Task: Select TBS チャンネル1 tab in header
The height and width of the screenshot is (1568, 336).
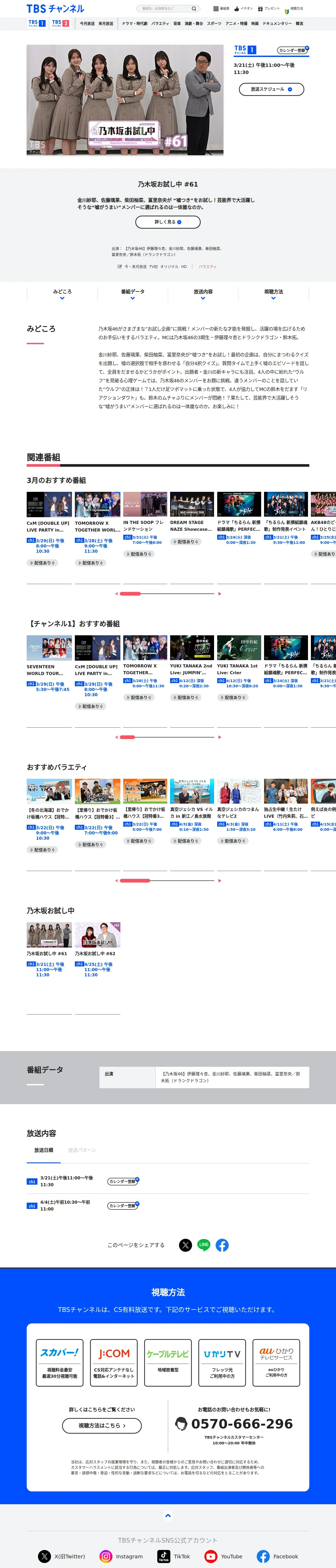Action: coord(37,23)
